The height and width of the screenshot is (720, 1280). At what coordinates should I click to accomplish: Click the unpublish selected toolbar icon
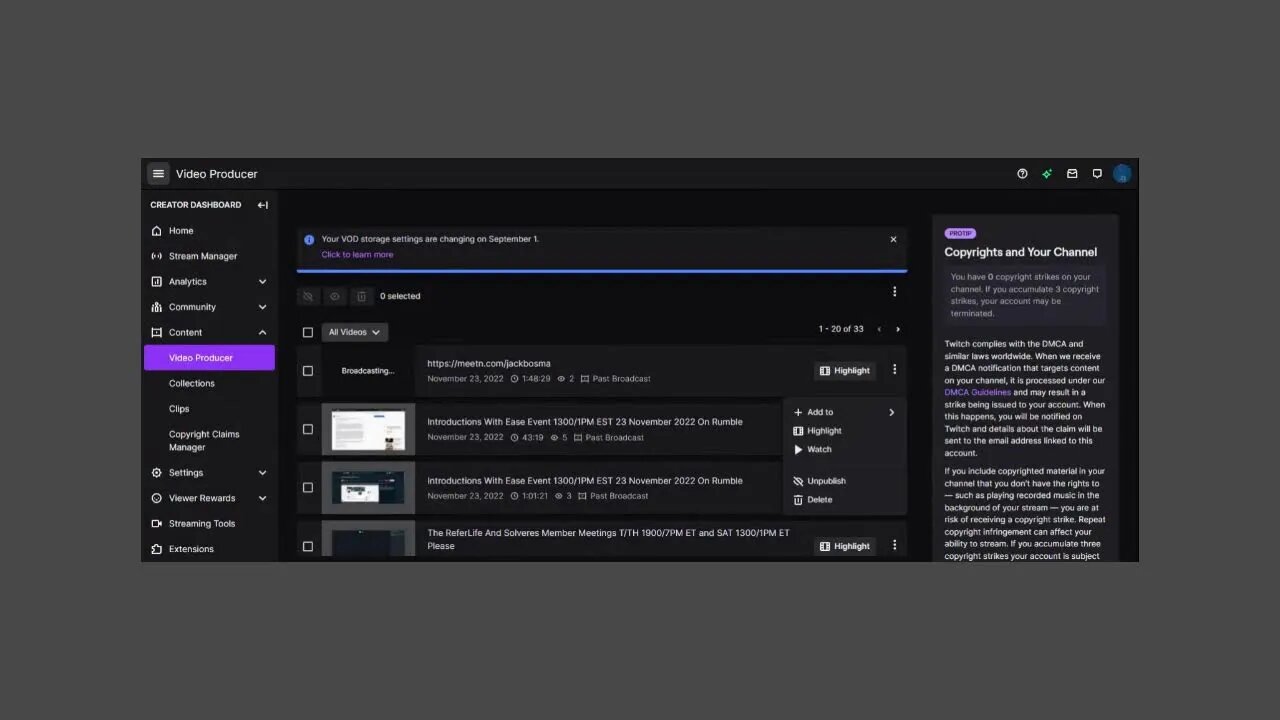click(x=308, y=296)
